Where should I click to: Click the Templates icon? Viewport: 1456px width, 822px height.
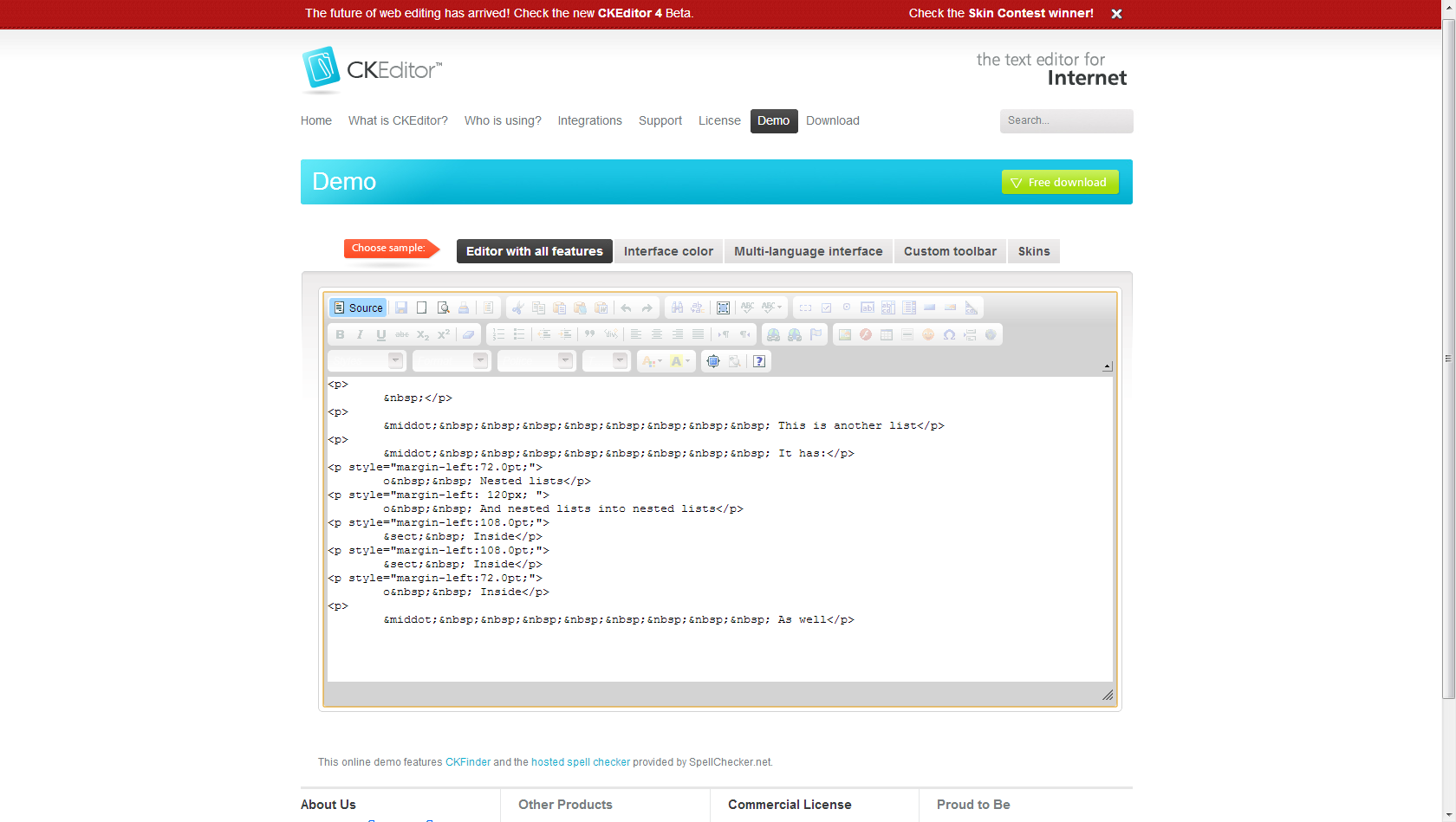point(488,307)
